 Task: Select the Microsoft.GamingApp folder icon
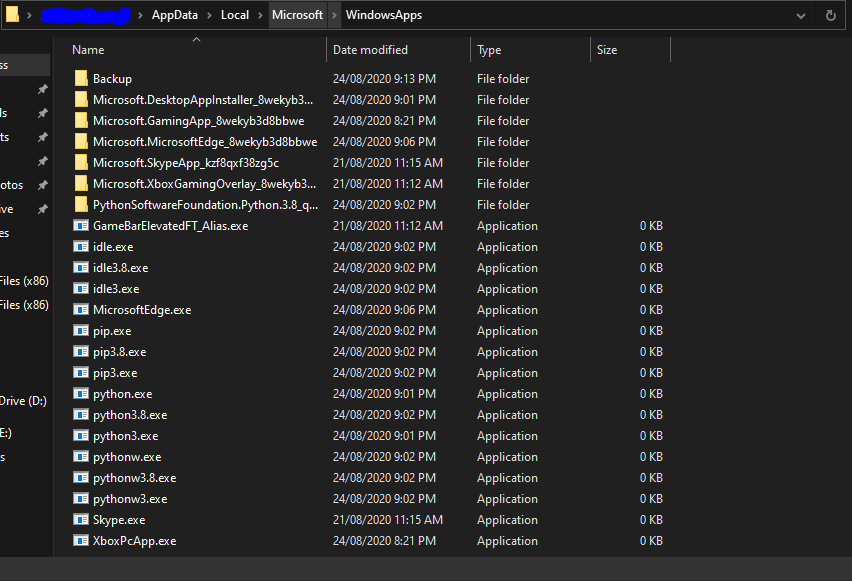[x=81, y=121]
